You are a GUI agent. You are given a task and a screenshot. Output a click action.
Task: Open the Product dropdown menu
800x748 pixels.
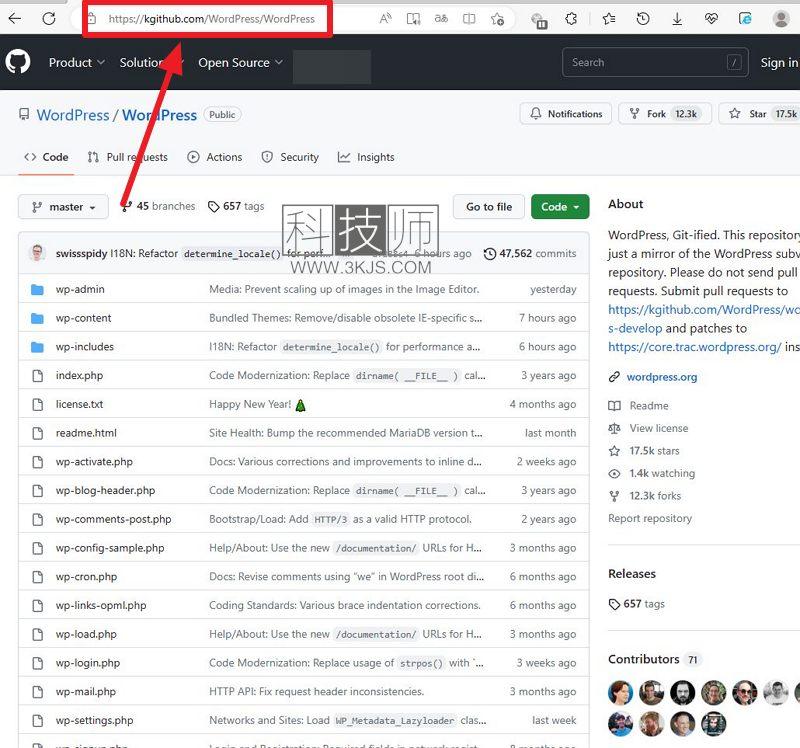pos(77,62)
